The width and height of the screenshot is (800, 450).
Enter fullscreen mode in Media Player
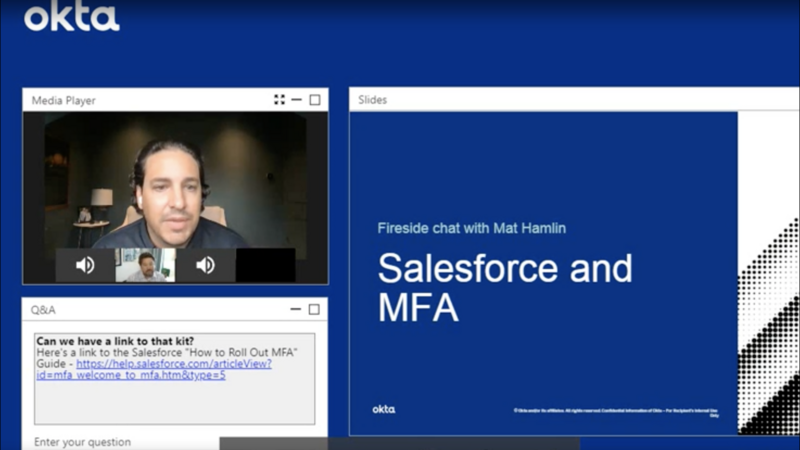click(x=279, y=100)
